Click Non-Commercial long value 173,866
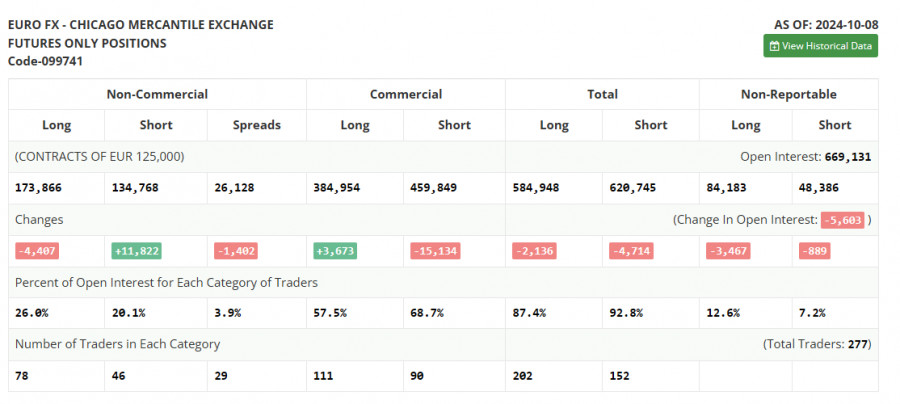Viewport: 900px width, 404px height. 38,188
